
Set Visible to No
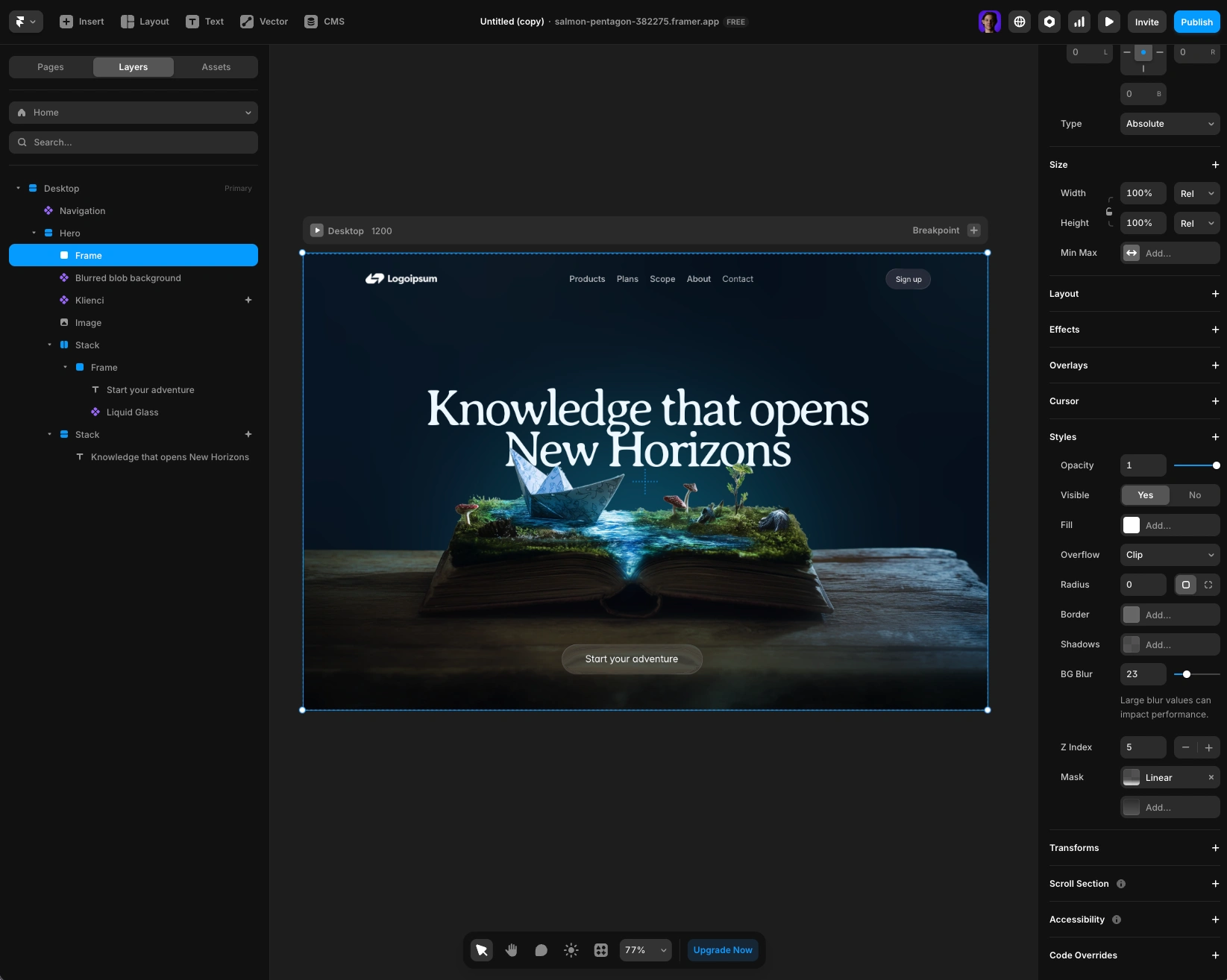[1194, 495]
